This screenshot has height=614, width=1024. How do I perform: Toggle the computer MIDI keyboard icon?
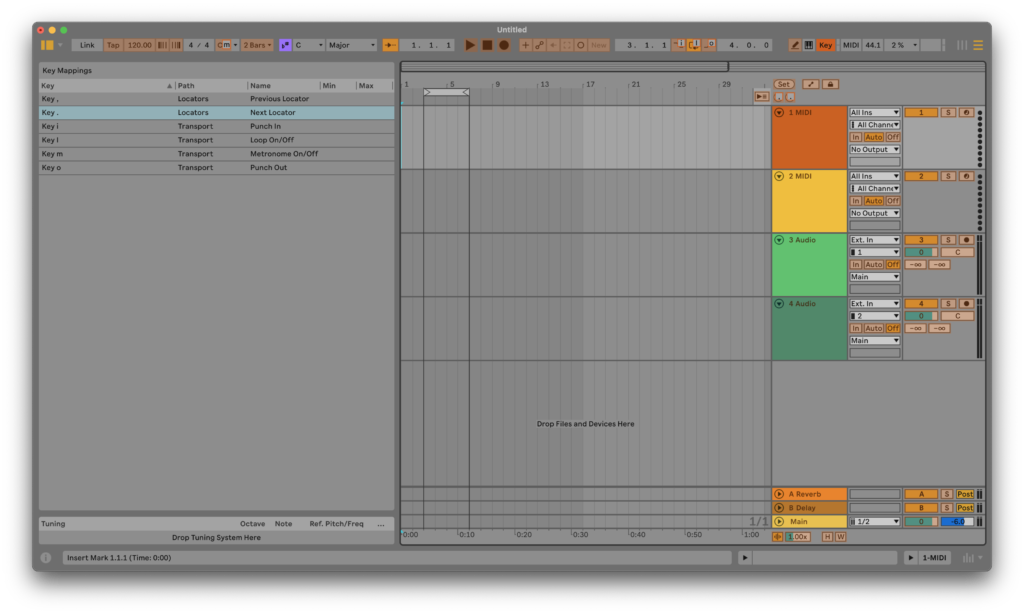(x=808, y=45)
